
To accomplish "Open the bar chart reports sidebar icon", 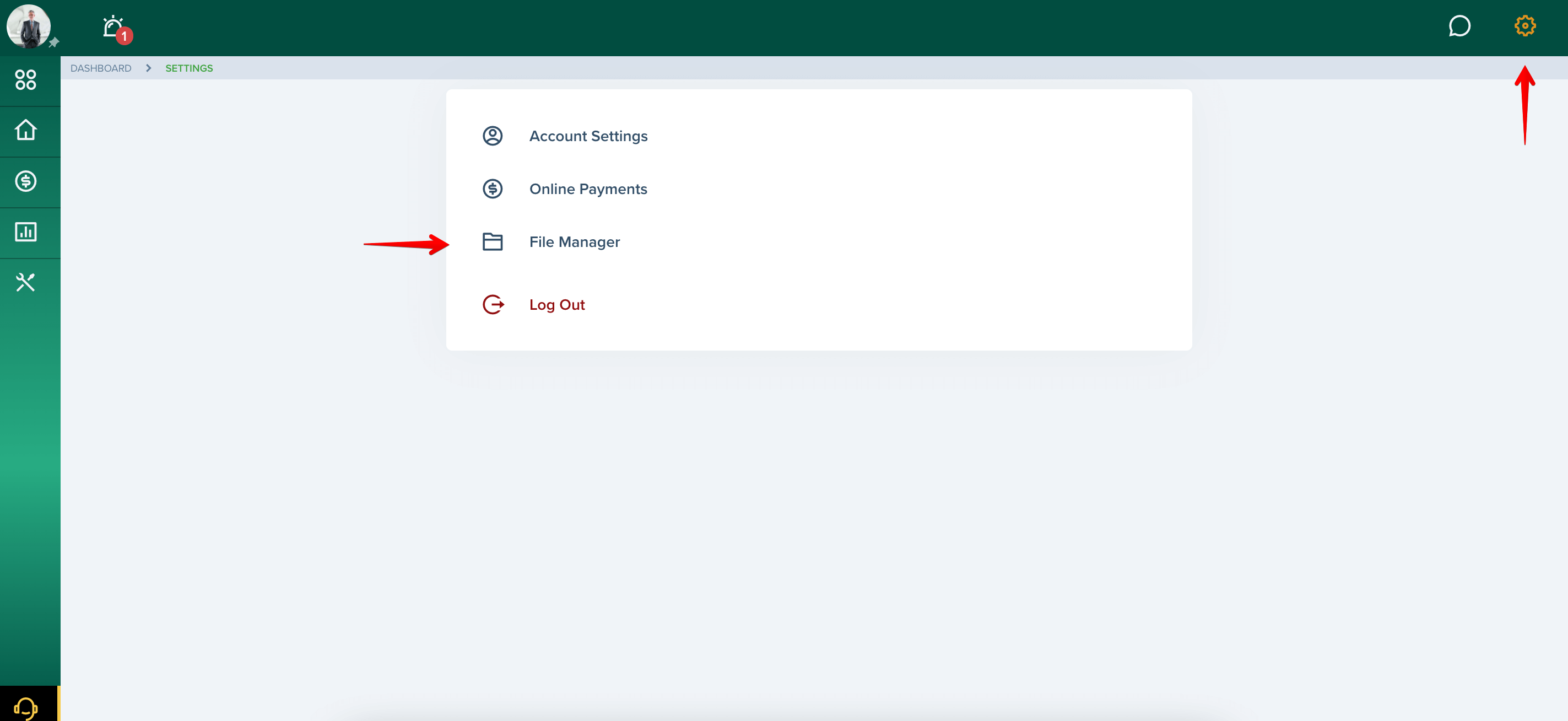I will point(25,232).
